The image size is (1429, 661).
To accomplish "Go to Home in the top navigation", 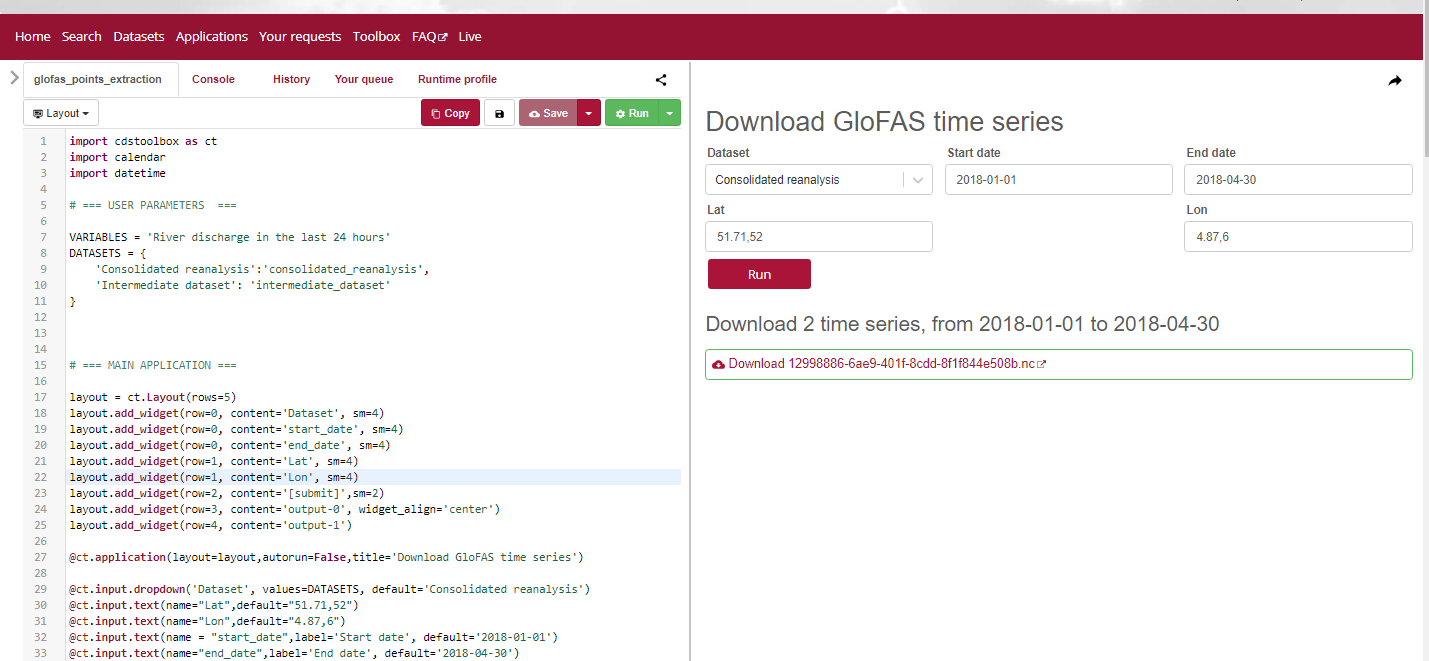I will [32, 36].
